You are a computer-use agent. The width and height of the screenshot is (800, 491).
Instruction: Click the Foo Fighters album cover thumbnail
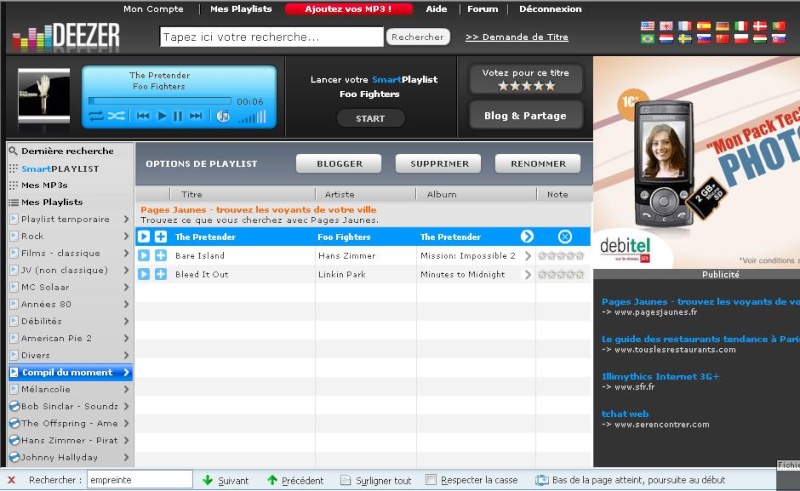pyautogui.click(x=44, y=95)
